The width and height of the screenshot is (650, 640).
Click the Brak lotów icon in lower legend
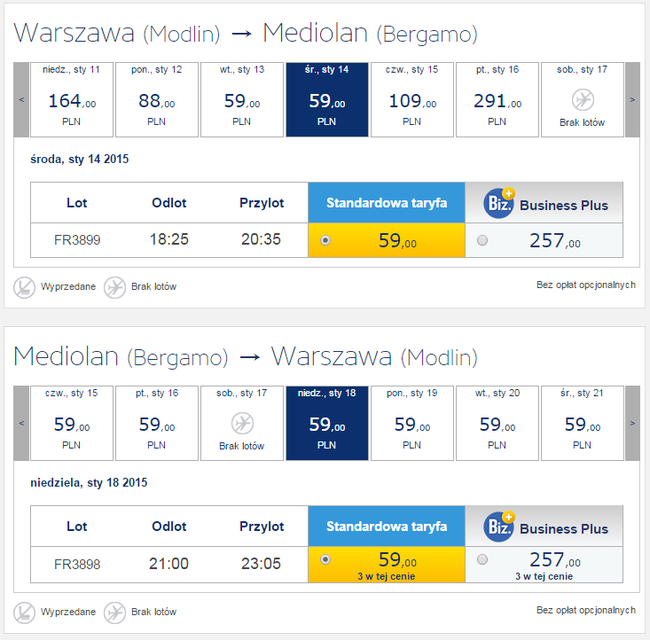pos(115,610)
